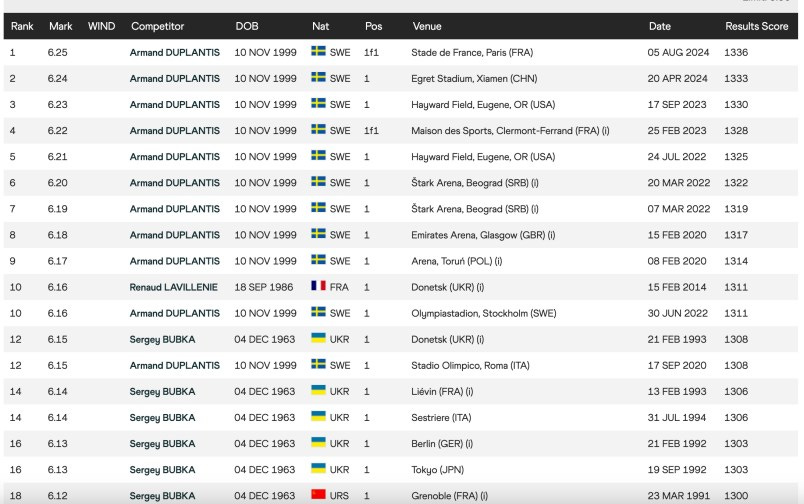Image resolution: width=804 pixels, height=504 pixels.
Task: Click the Results Score column header
Action: click(x=756, y=26)
